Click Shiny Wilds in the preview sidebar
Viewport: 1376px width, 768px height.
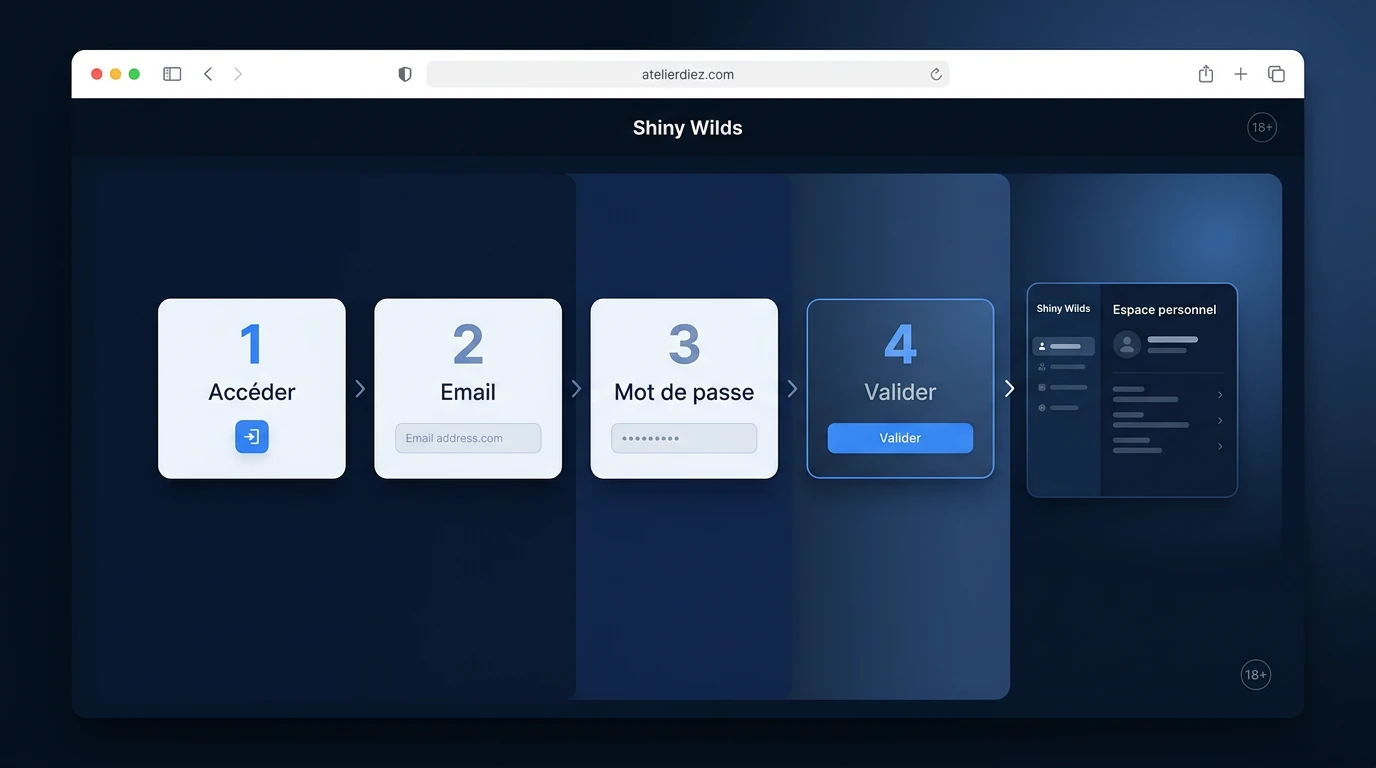click(x=1063, y=309)
